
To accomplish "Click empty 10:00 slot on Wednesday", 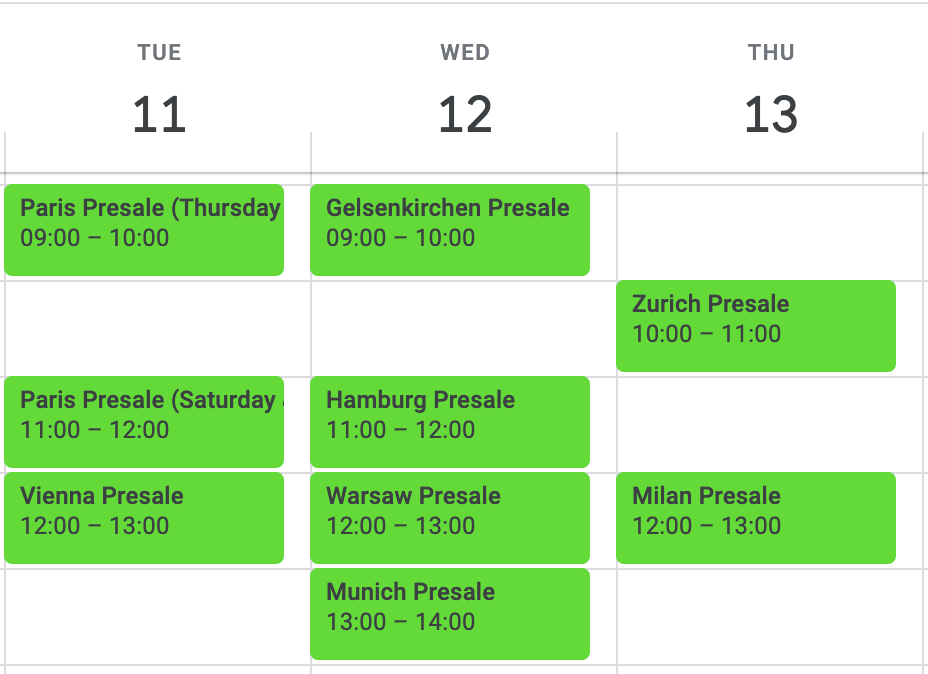I will tap(464, 328).
